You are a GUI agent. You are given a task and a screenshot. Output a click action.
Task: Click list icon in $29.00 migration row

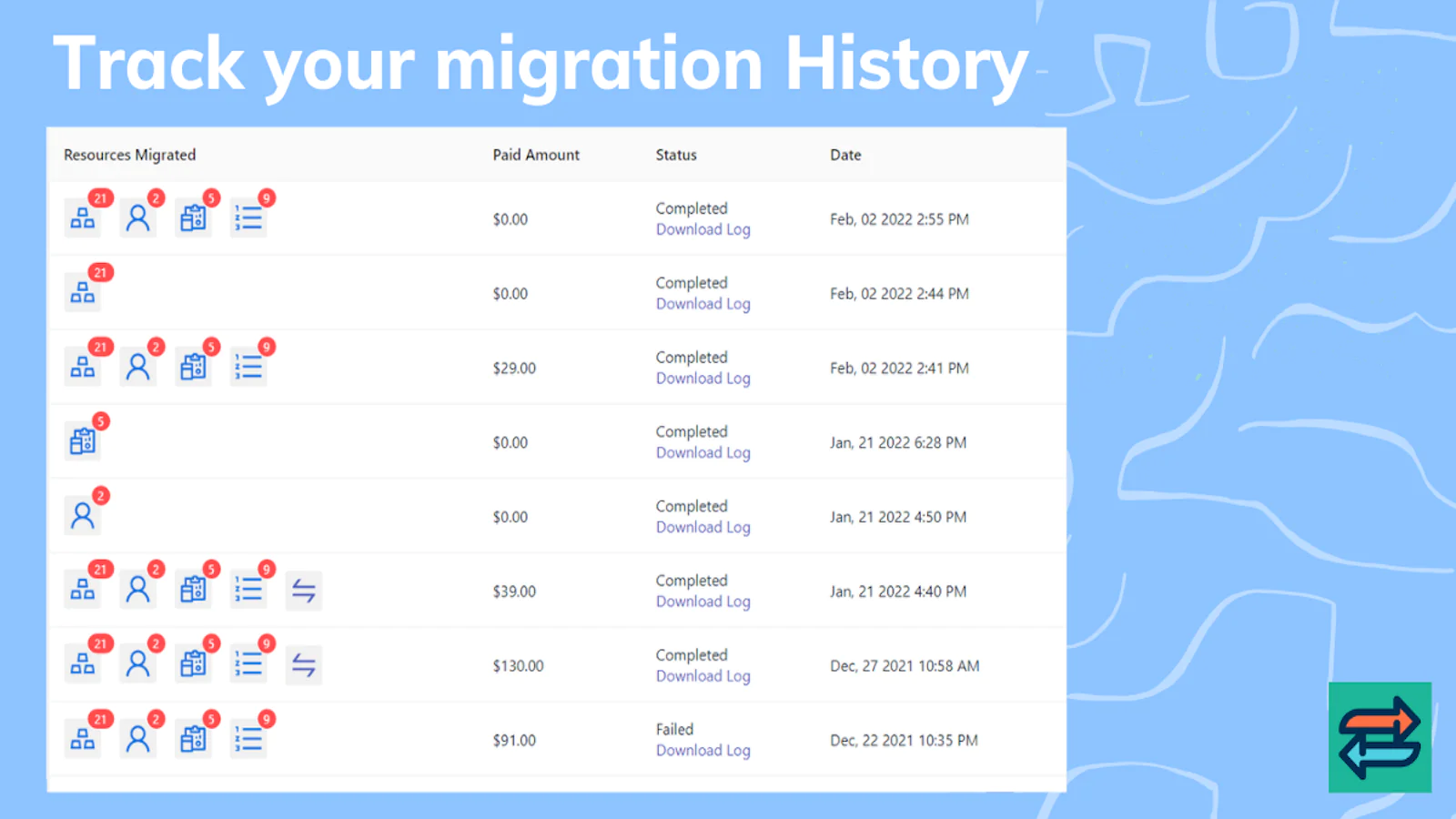pos(248,368)
